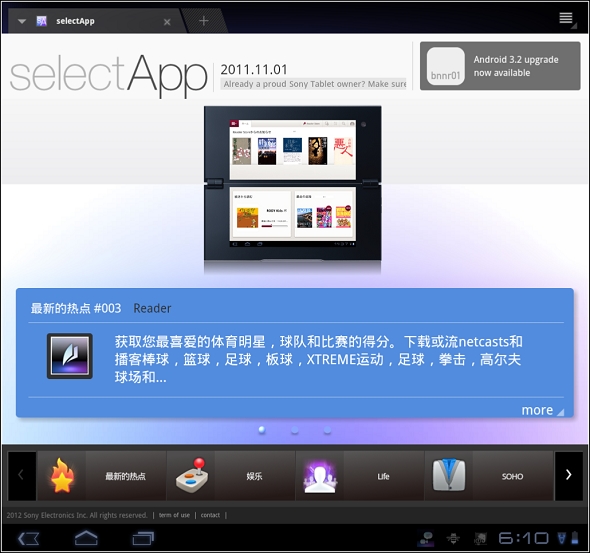
Task: Select the second carousel page dot
Action: click(295, 430)
